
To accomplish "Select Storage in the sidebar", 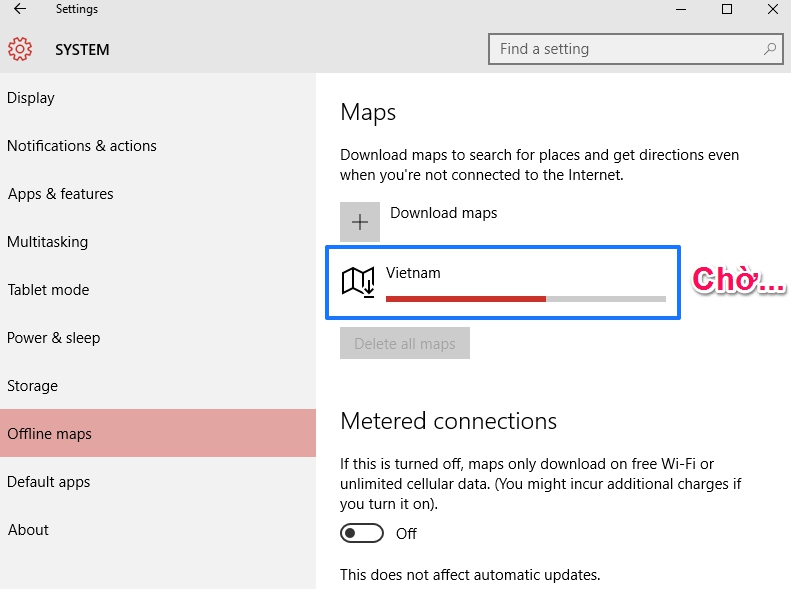I will [x=33, y=386].
